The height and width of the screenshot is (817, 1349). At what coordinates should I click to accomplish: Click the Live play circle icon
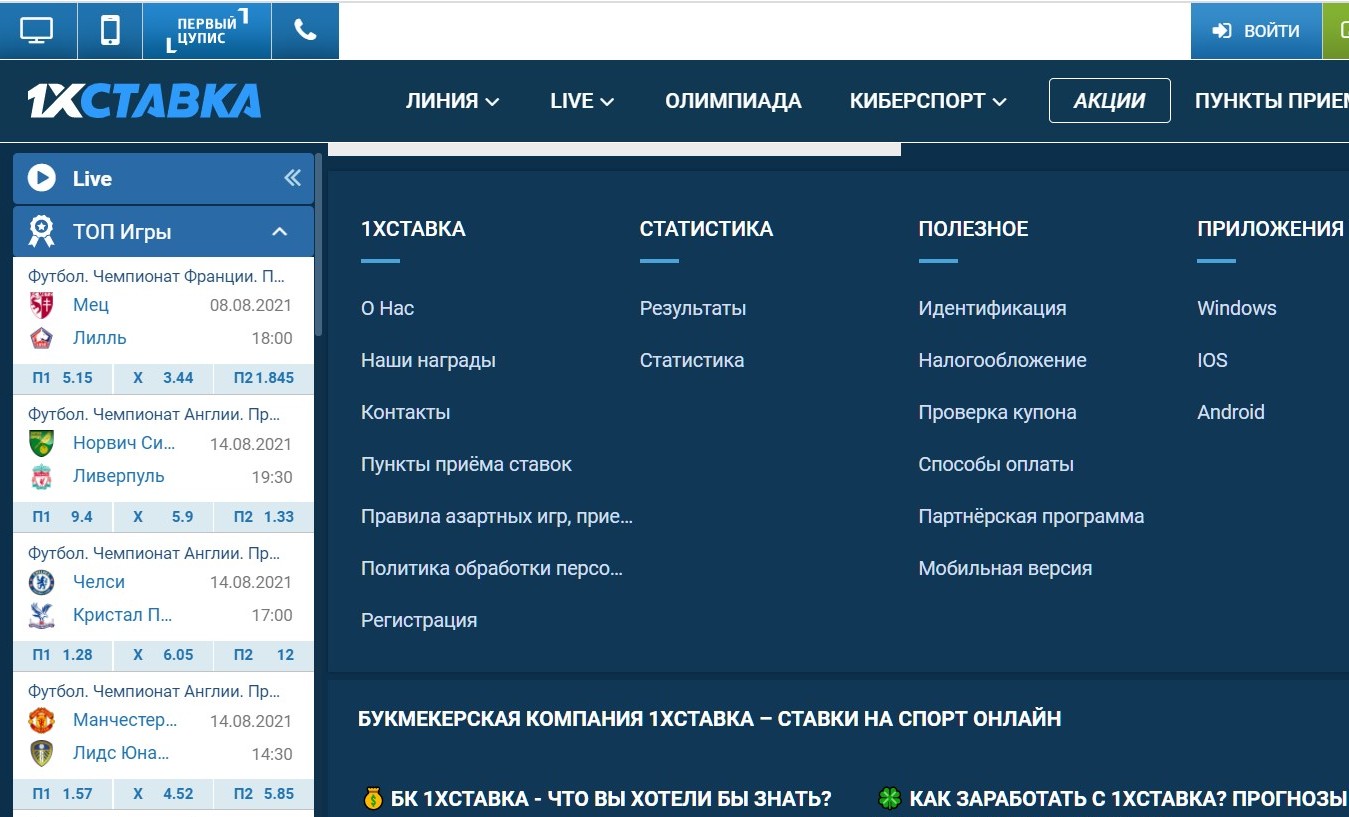pyautogui.click(x=41, y=178)
